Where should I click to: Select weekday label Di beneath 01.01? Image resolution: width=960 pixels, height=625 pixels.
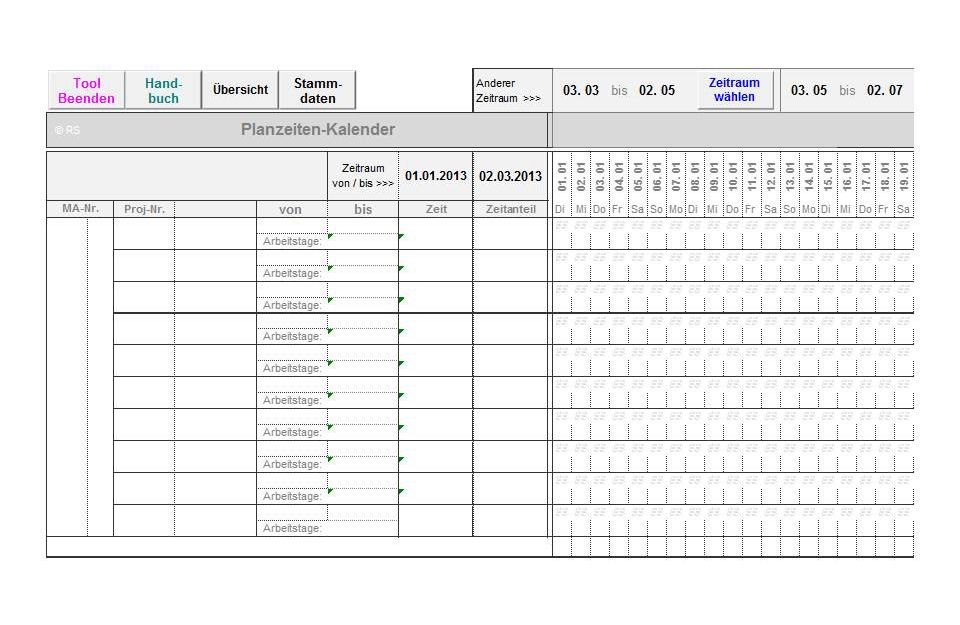[x=560, y=209]
